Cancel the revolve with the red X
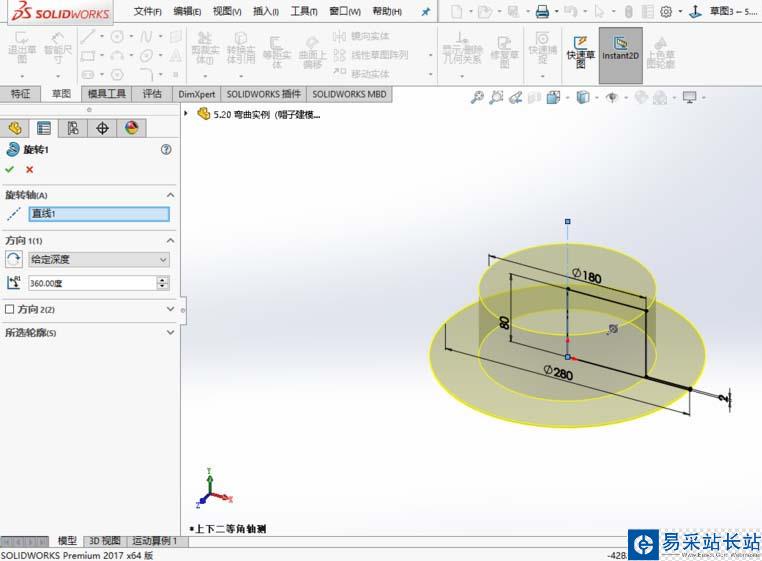This screenshot has width=762, height=561. (29, 169)
